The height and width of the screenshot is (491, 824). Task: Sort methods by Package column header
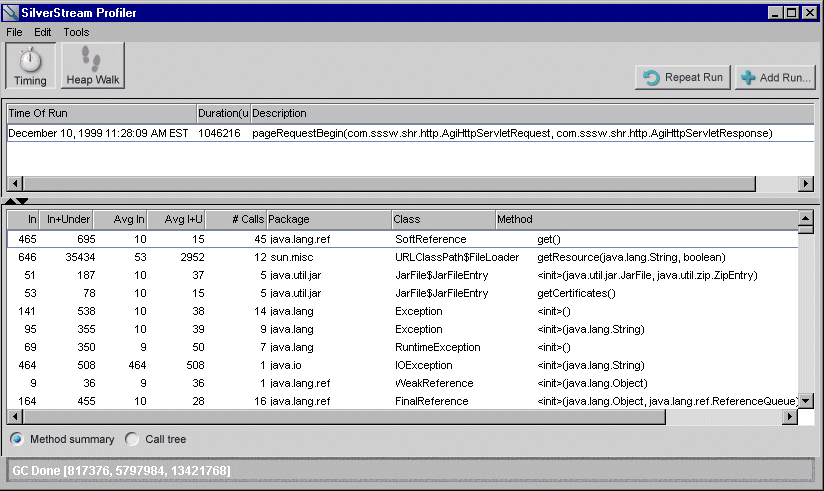pos(329,219)
